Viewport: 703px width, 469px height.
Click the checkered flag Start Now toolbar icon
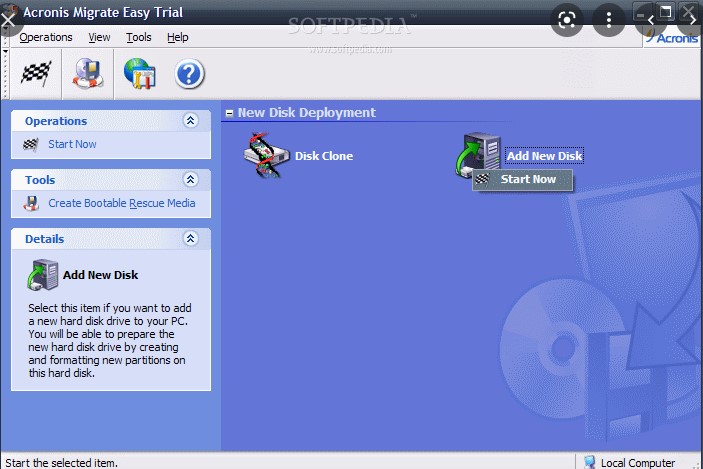(36, 73)
